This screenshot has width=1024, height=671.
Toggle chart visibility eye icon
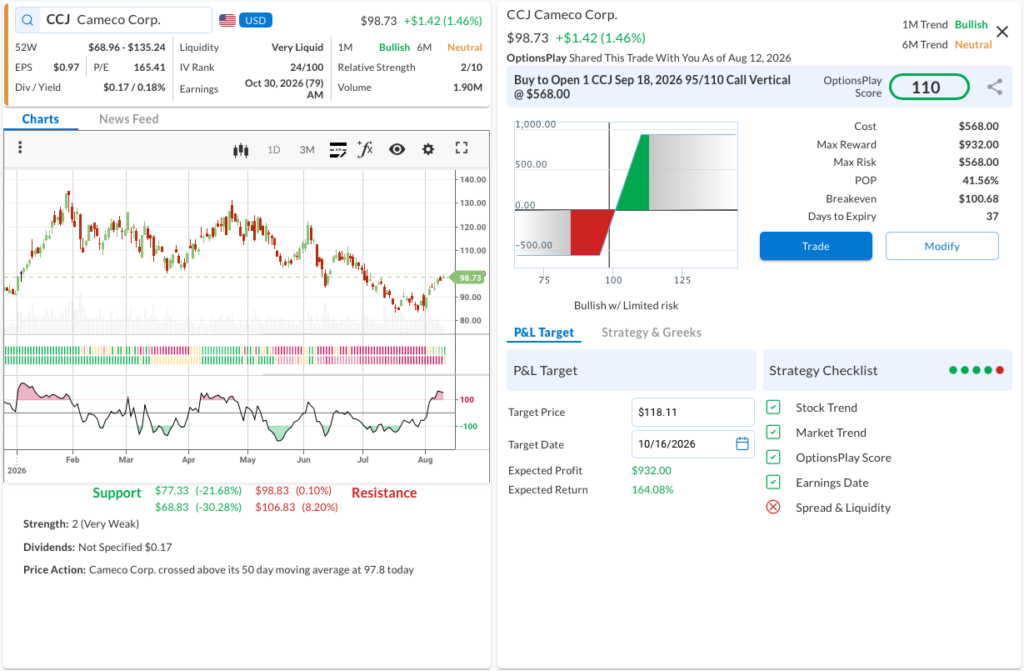pyautogui.click(x=397, y=150)
